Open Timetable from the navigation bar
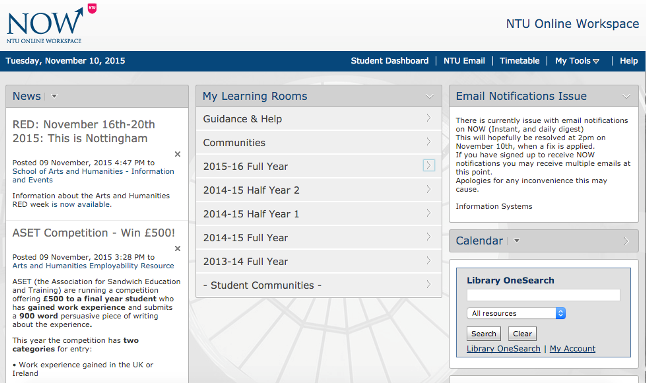This screenshot has height=383, width=646. click(x=520, y=61)
